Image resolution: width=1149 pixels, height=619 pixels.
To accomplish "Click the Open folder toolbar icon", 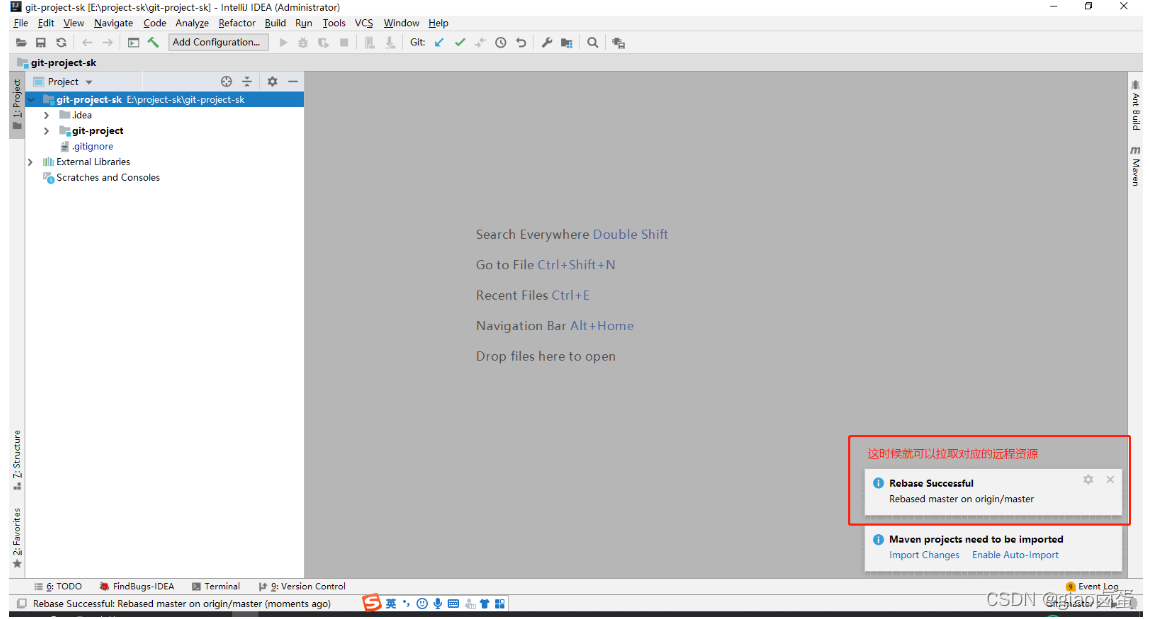I will pyautogui.click(x=21, y=42).
